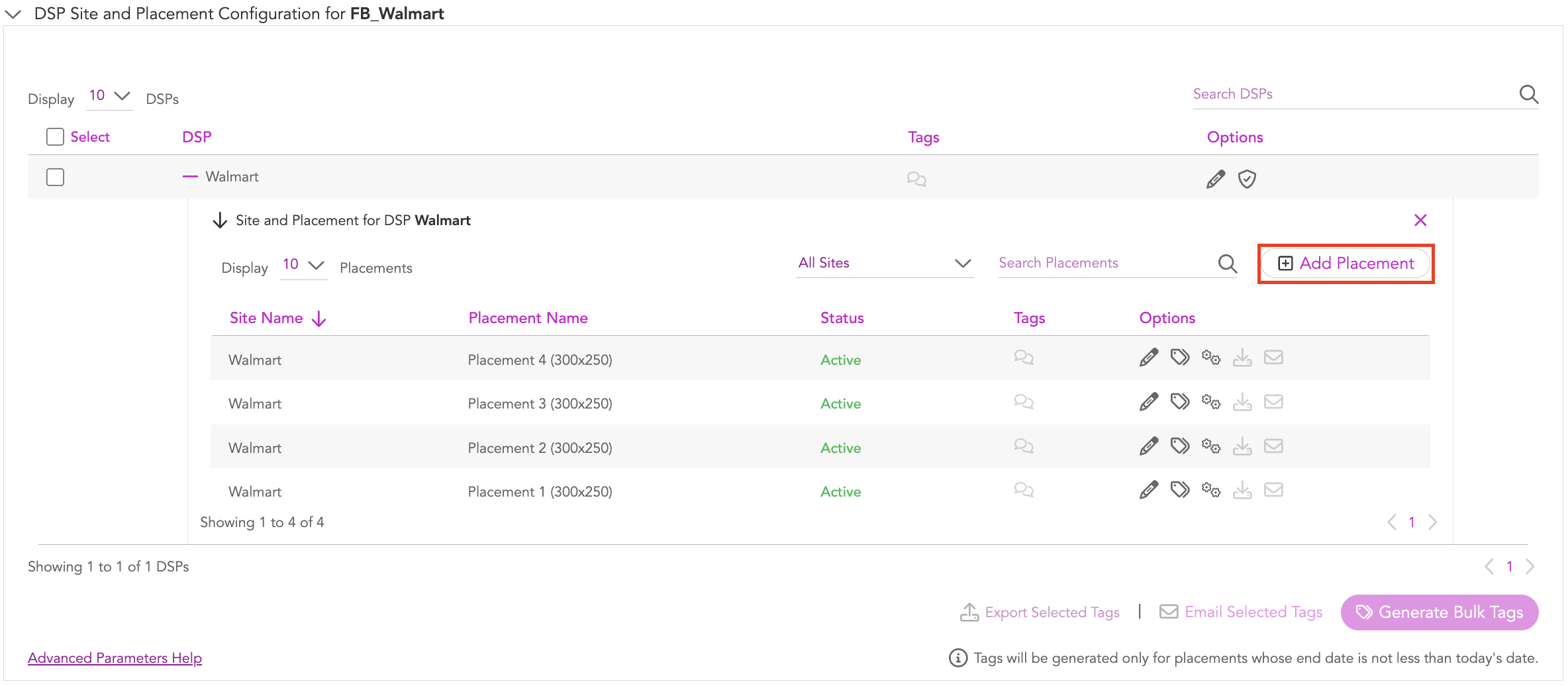This screenshot has height=686, width=1568.
Task: Download tags for Placement 1
Action: pyautogui.click(x=1242, y=490)
